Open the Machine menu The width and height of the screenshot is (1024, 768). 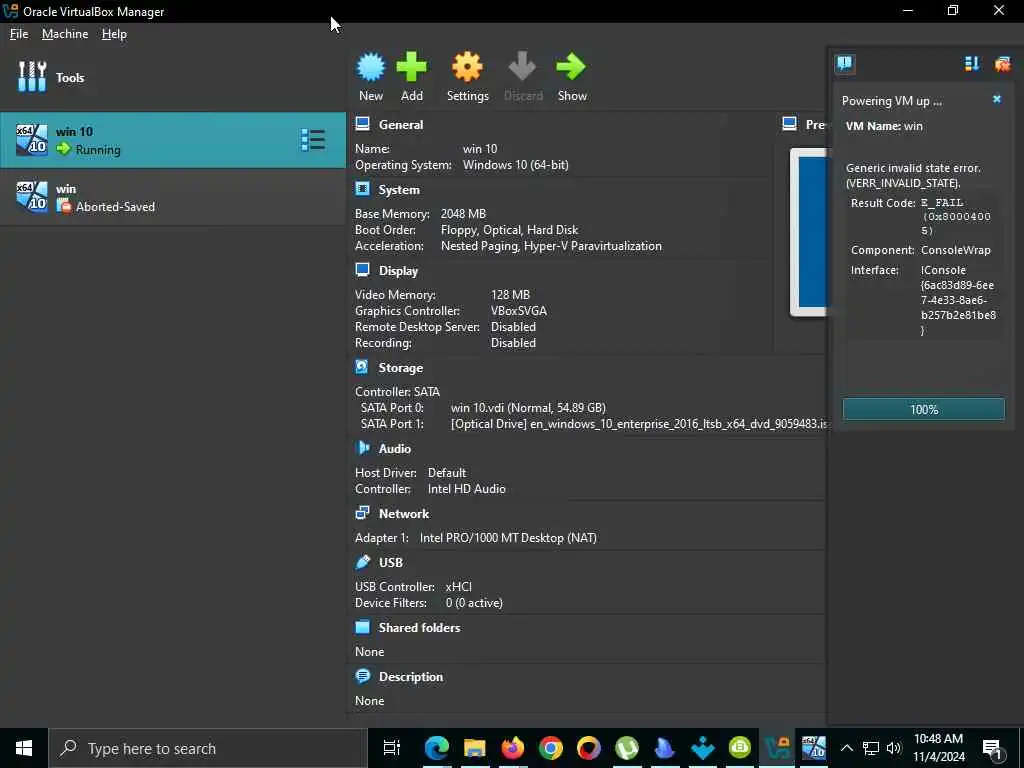click(x=65, y=34)
